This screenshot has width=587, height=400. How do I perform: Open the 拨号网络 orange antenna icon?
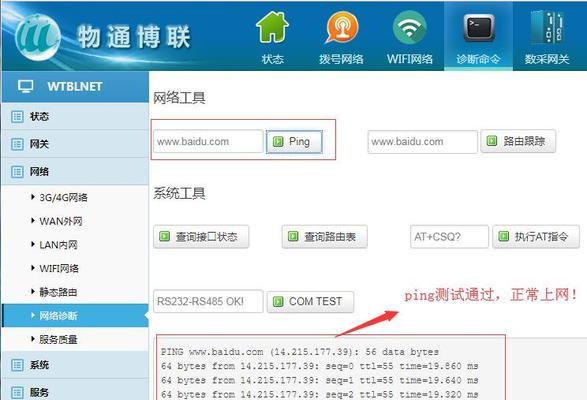pos(341,27)
